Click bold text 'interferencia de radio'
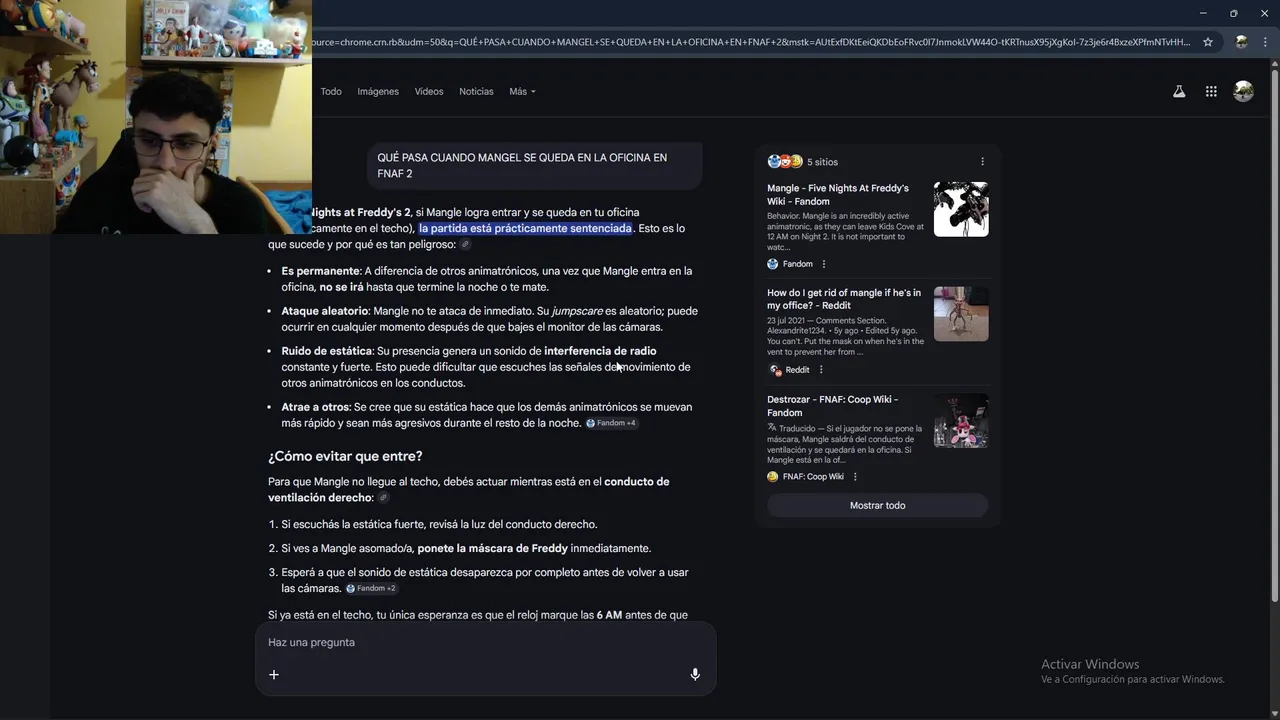1280x720 pixels. (600, 351)
